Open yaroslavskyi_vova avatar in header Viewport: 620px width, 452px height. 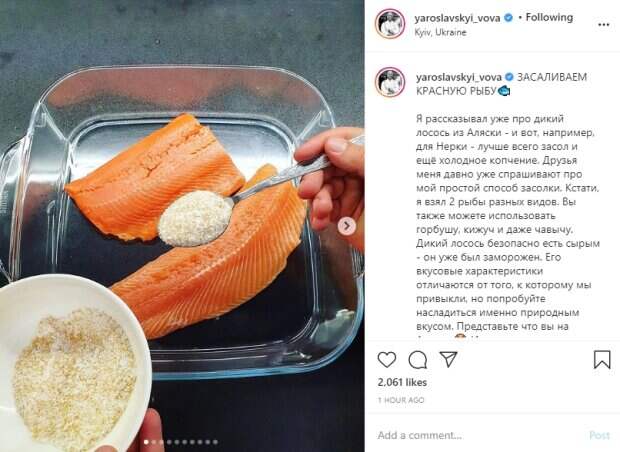tap(390, 24)
